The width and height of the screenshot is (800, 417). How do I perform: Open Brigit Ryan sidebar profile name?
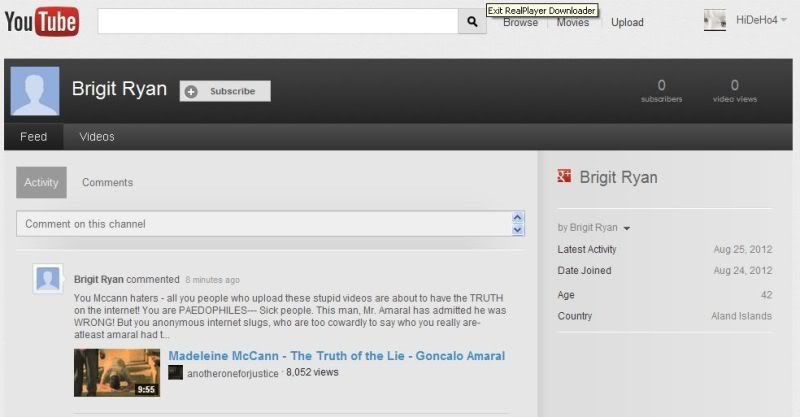click(618, 178)
